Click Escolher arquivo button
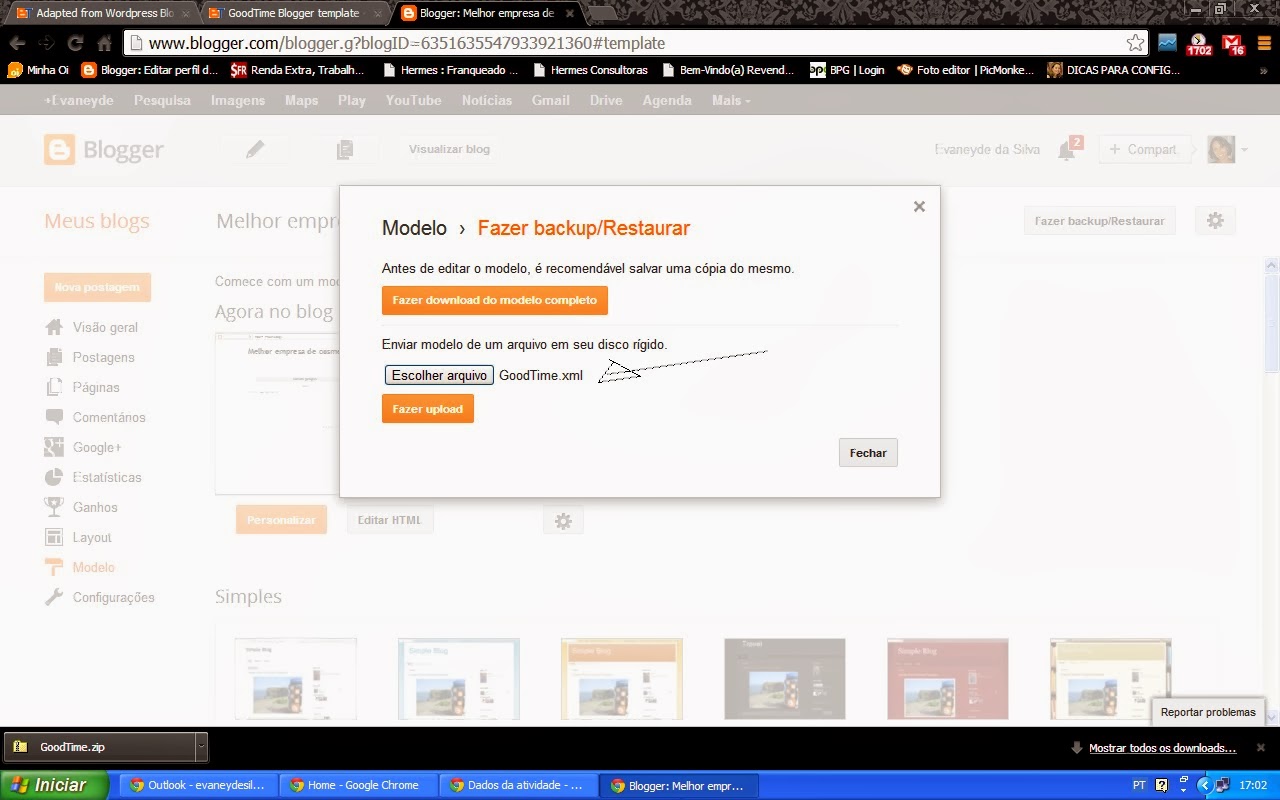The width and height of the screenshot is (1280, 800). pos(439,375)
